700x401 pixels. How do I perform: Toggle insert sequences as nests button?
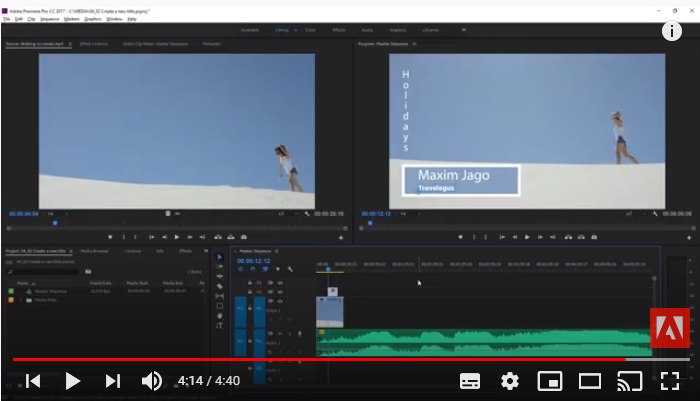point(241,269)
